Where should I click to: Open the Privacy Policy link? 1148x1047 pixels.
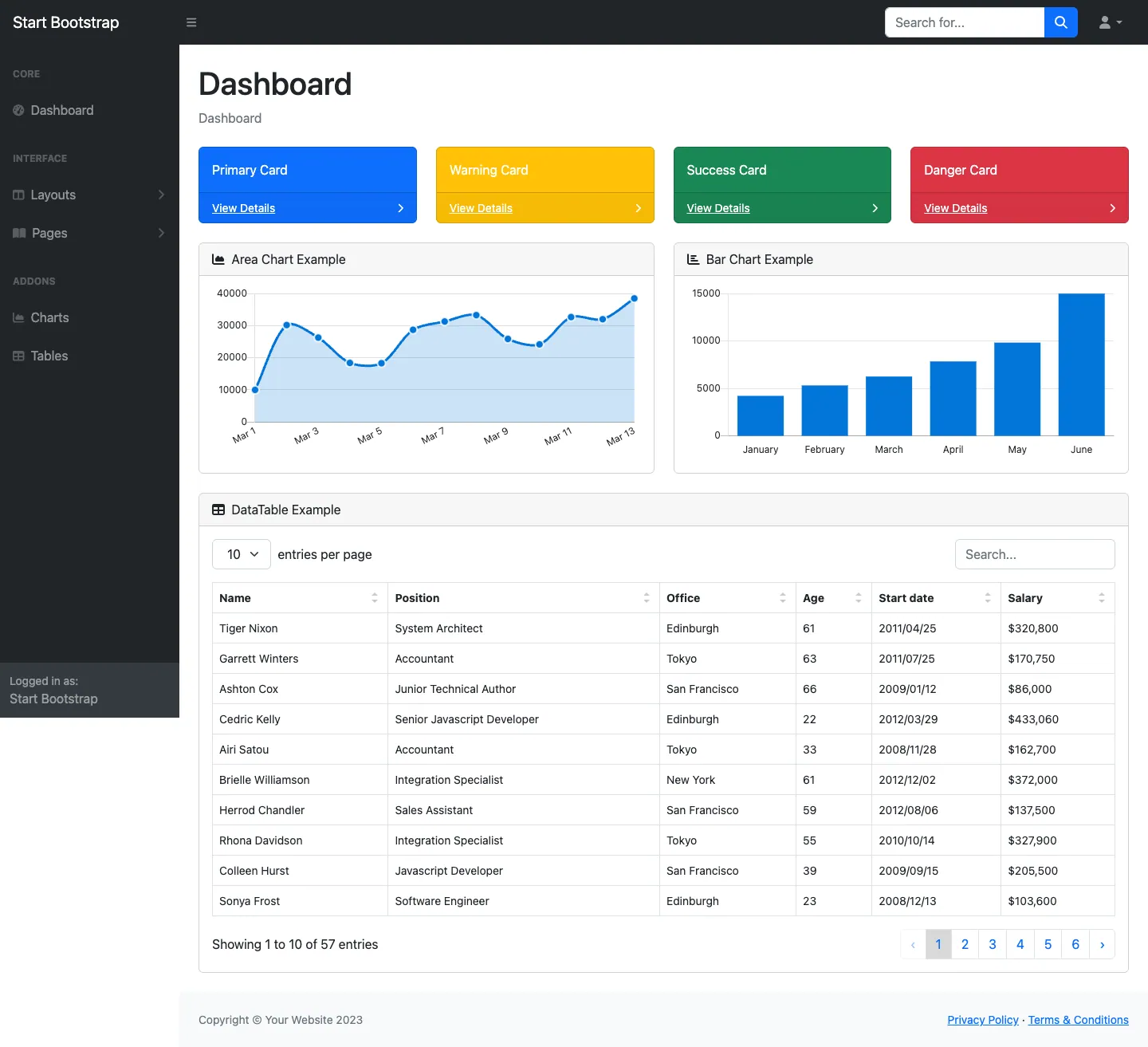click(x=983, y=1020)
